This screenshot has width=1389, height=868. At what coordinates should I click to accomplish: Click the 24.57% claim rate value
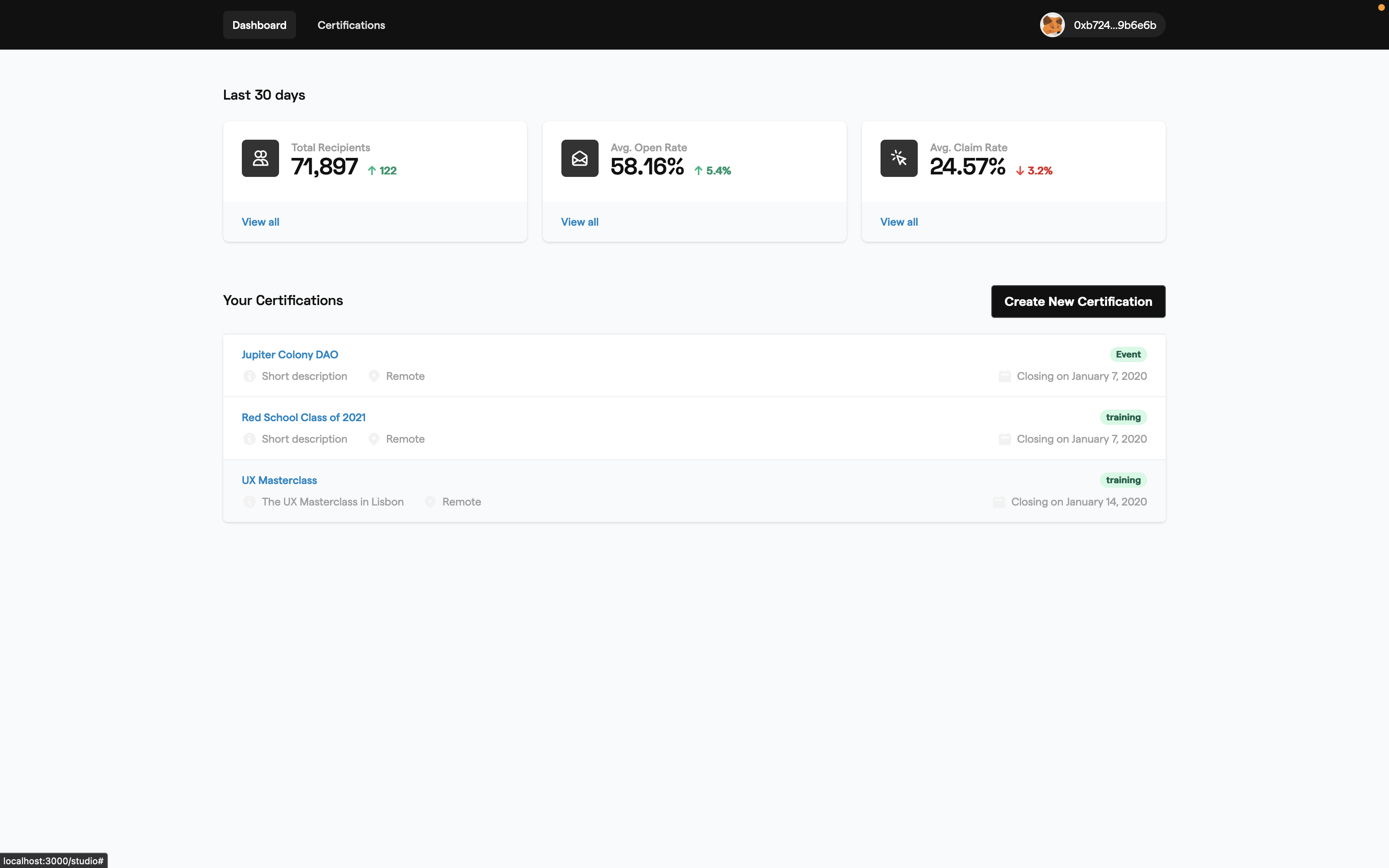[x=968, y=167]
